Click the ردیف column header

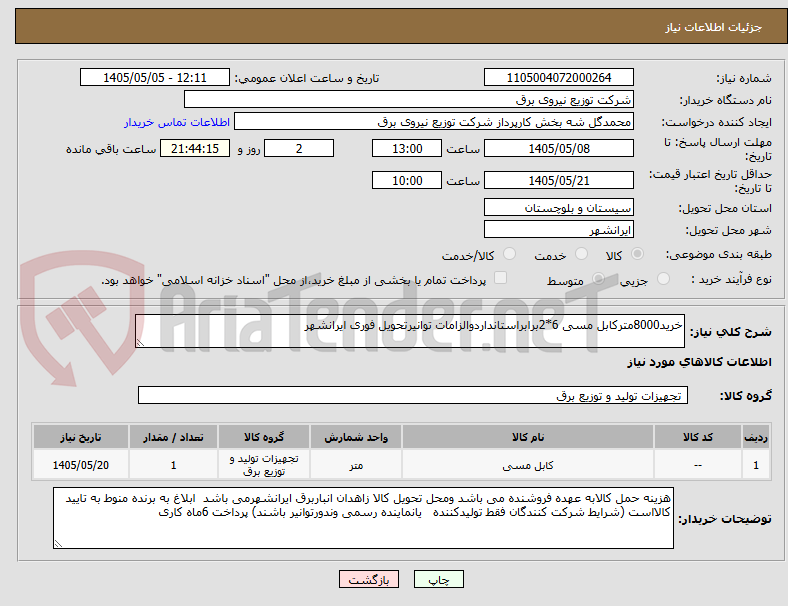tap(756, 437)
